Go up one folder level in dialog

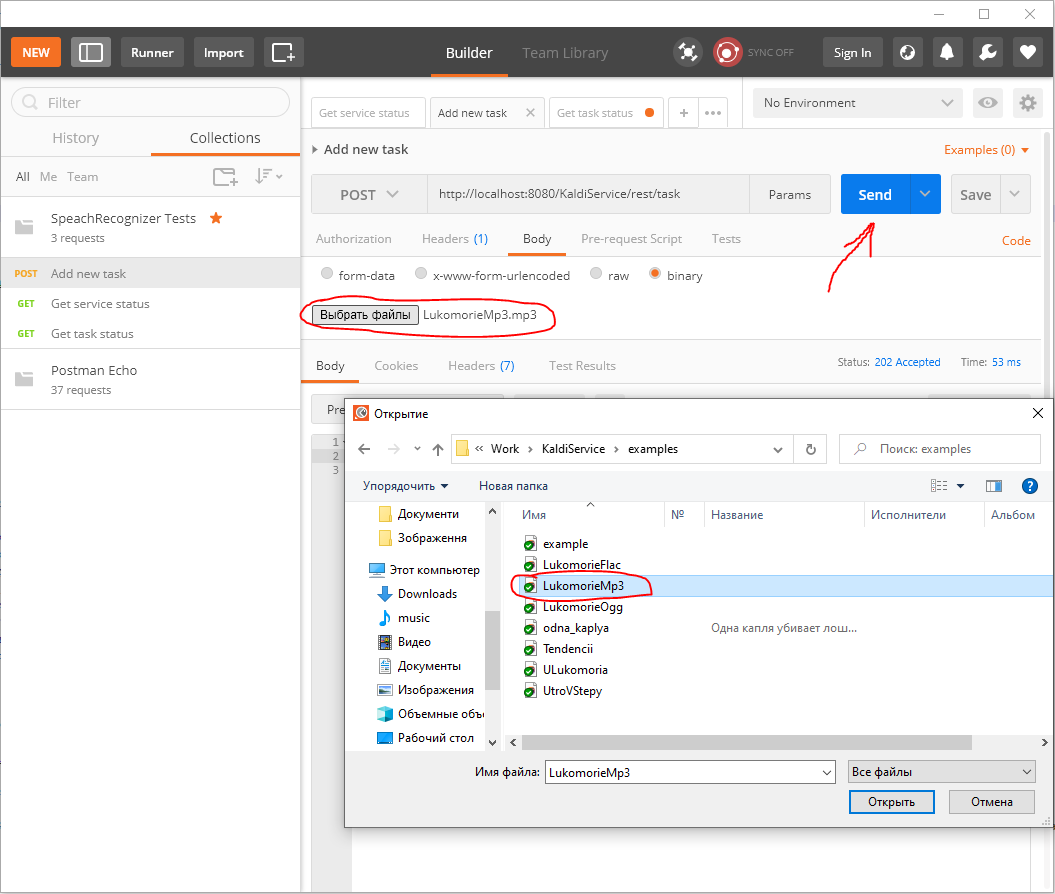tap(438, 449)
